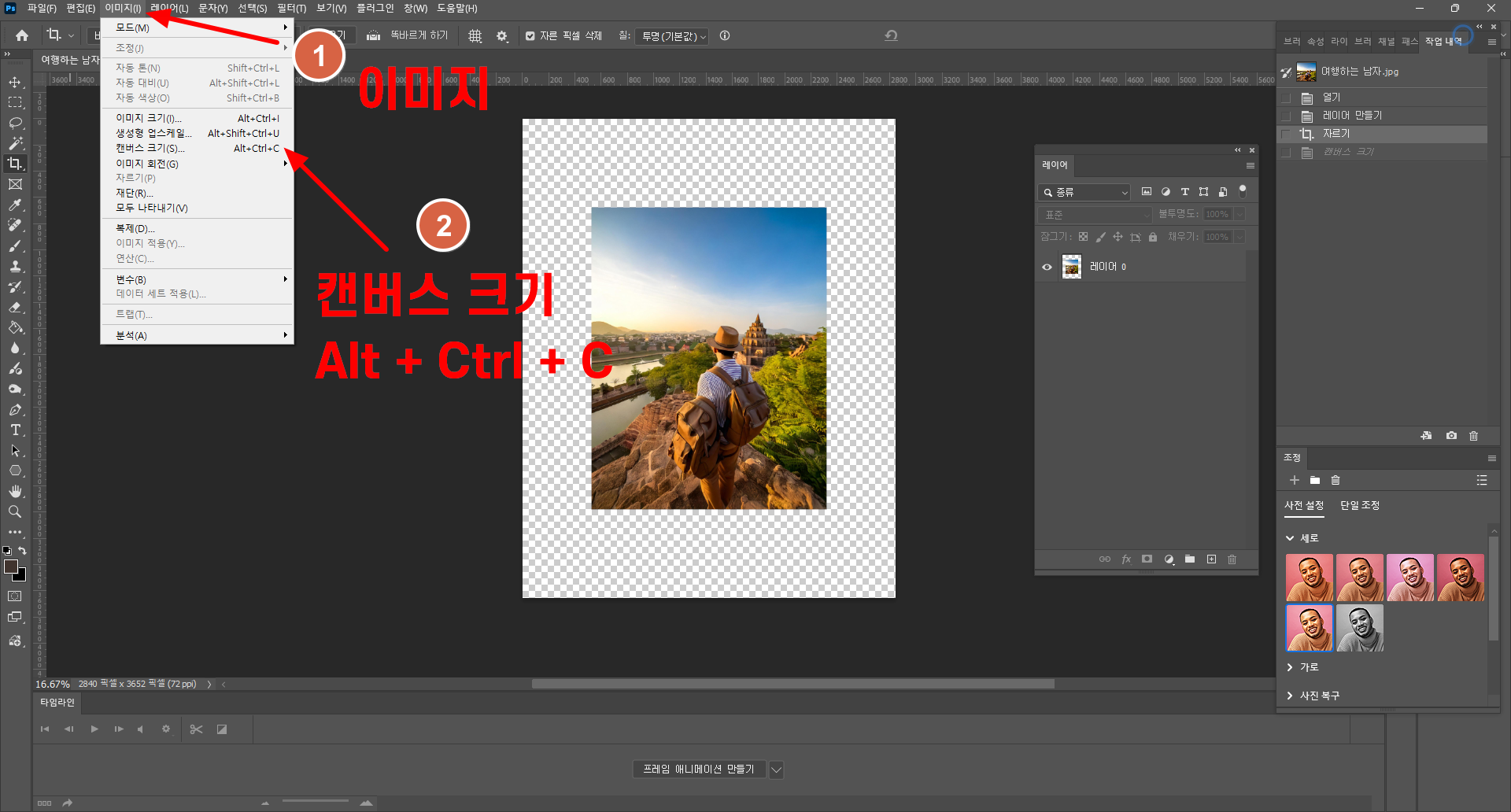This screenshot has width=1511, height=812.
Task: Select the Zoom tool
Action: pos(15,511)
